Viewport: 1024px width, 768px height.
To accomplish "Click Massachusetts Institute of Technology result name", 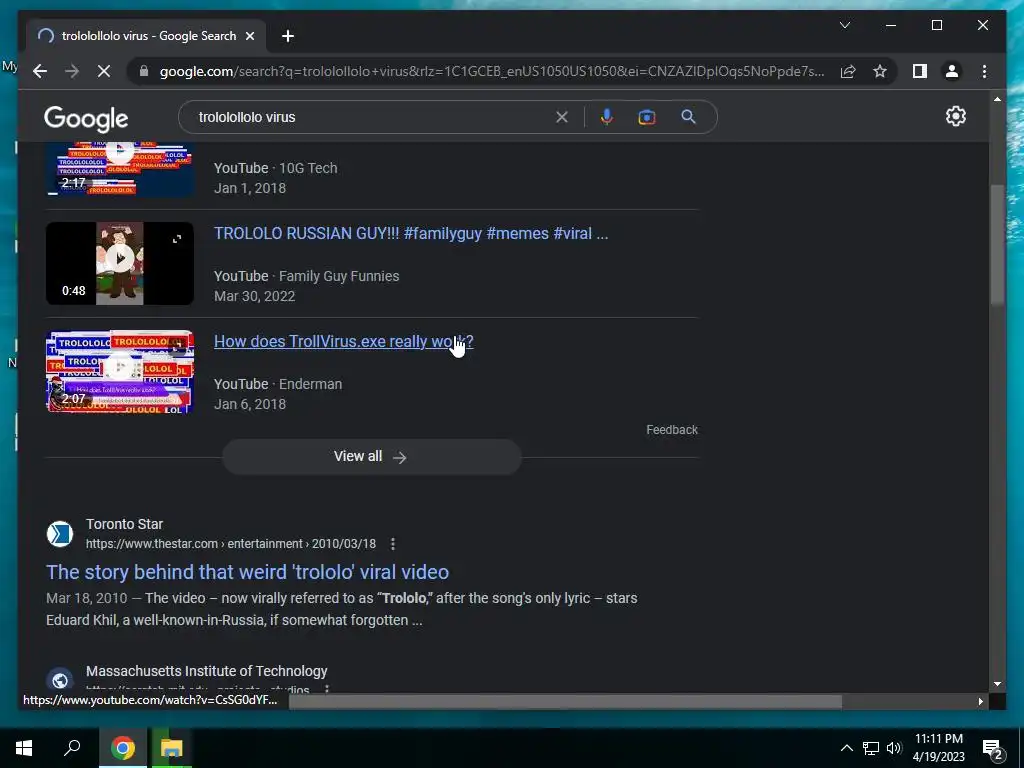I will coord(206,671).
